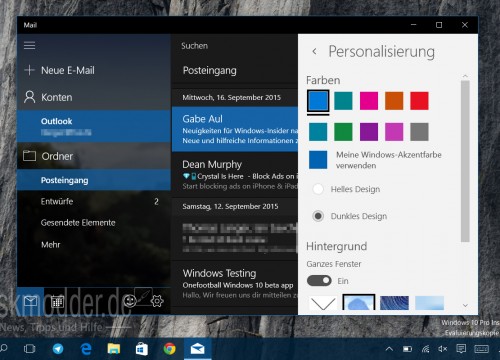Pick the orange accent color swatch
500x360 pixels.
pyautogui.click(x=394, y=101)
